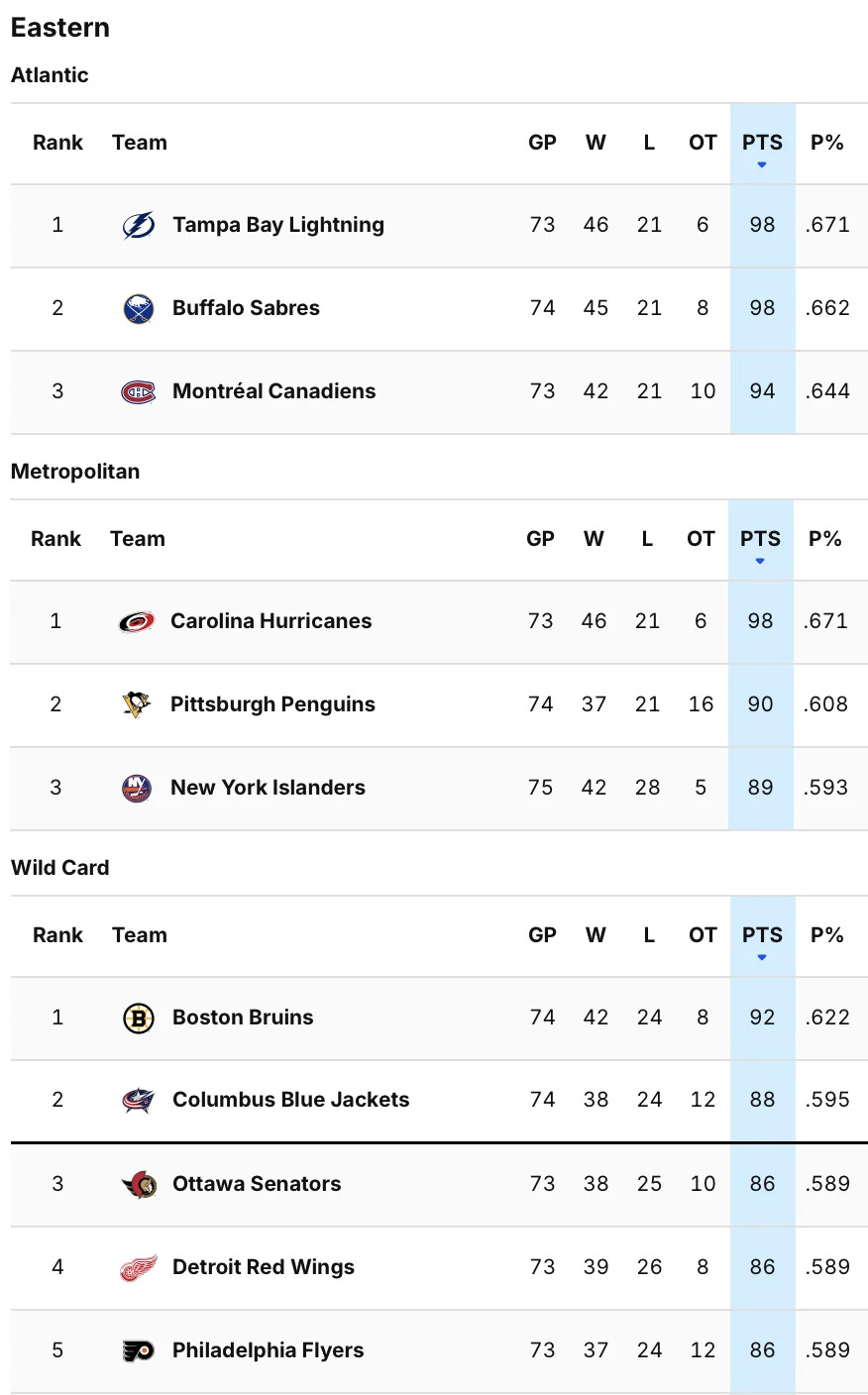Image resolution: width=868 pixels, height=1395 pixels.
Task: Click the Boston Bruins logo
Action: pyautogui.click(x=139, y=1018)
